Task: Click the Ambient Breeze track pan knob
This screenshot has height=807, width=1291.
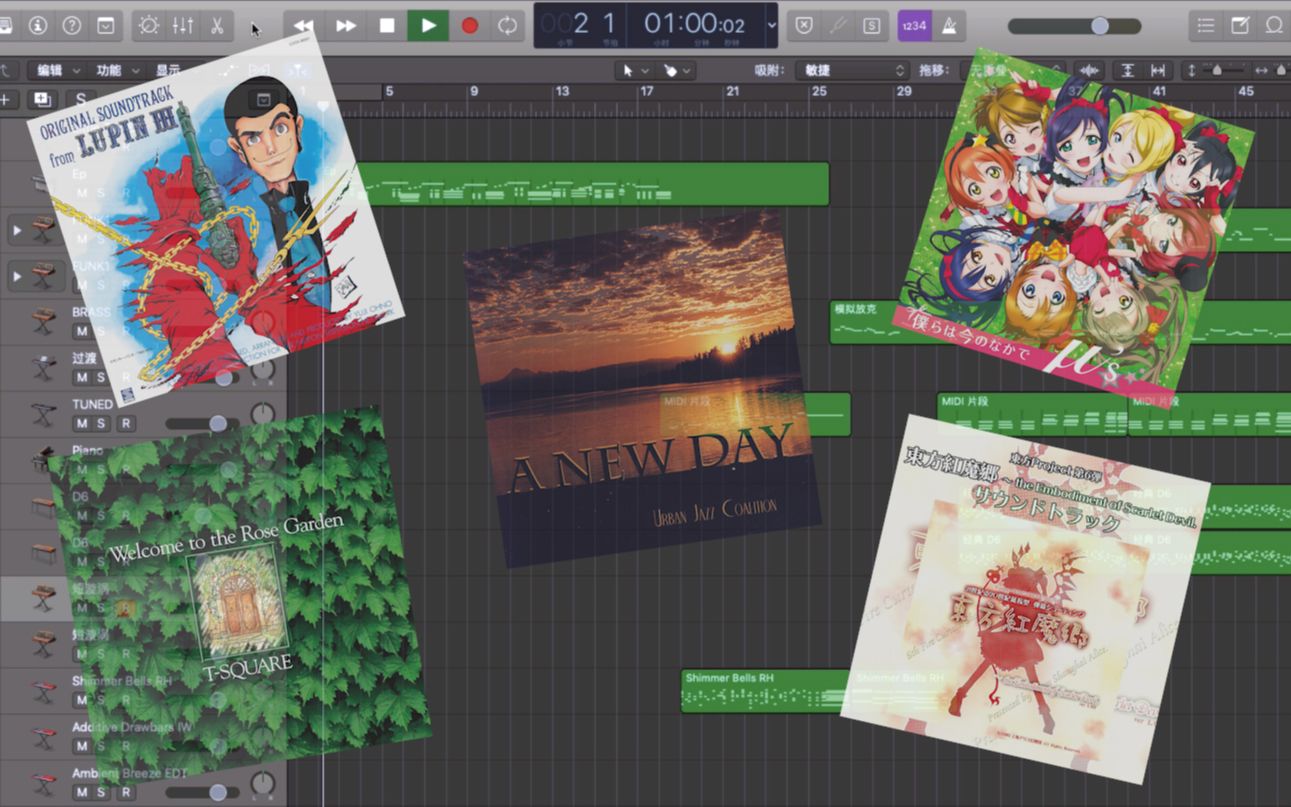Action: click(262, 783)
